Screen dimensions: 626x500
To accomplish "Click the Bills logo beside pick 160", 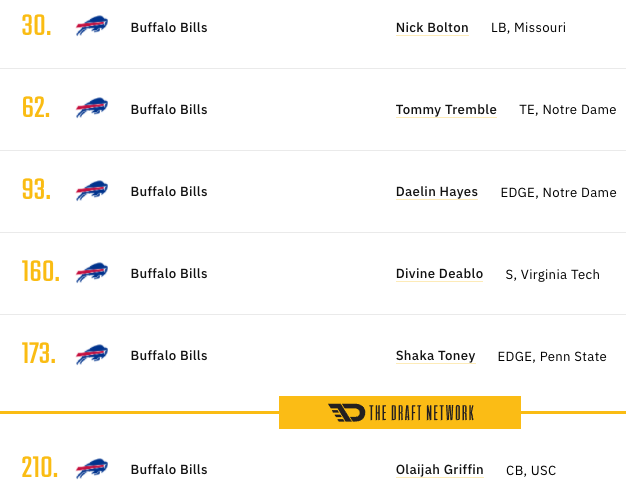I will coord(92,272).
